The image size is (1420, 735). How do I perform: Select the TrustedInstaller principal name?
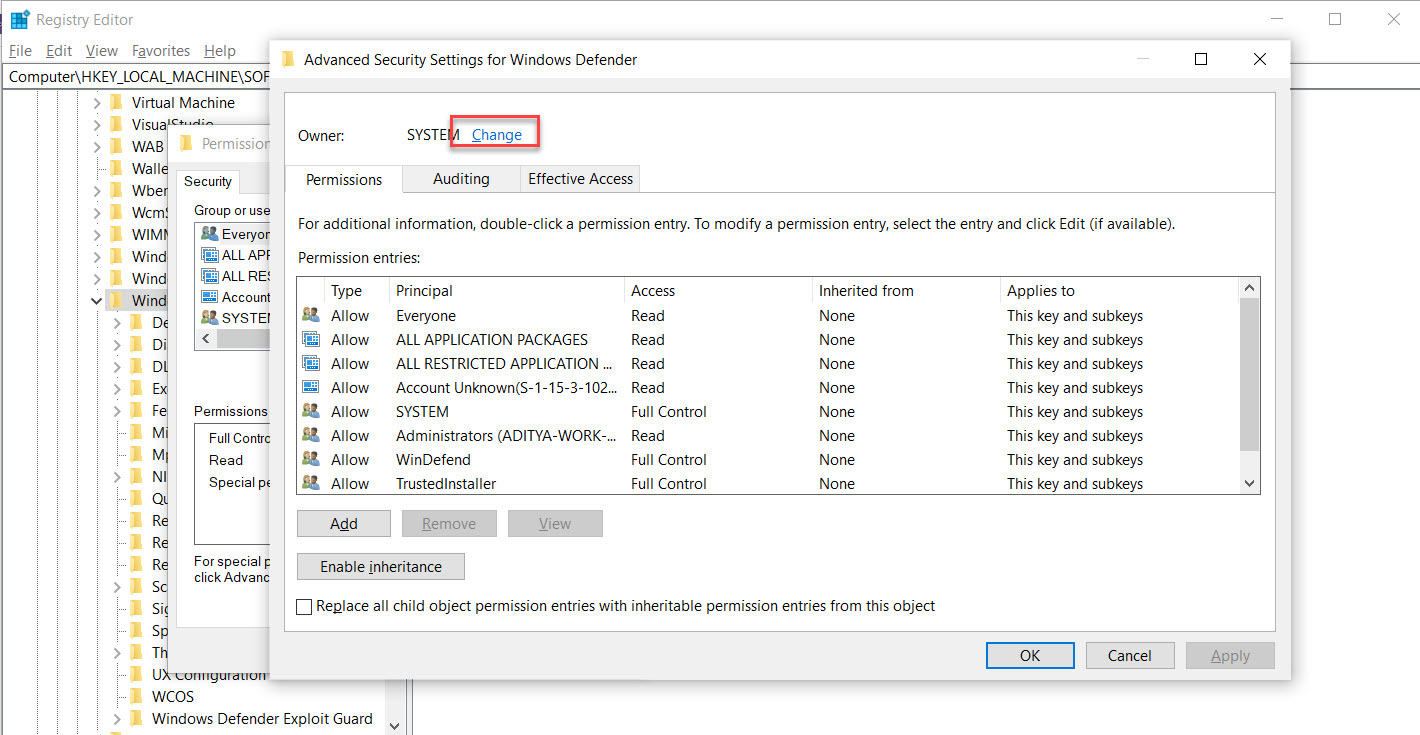[446, 484]
